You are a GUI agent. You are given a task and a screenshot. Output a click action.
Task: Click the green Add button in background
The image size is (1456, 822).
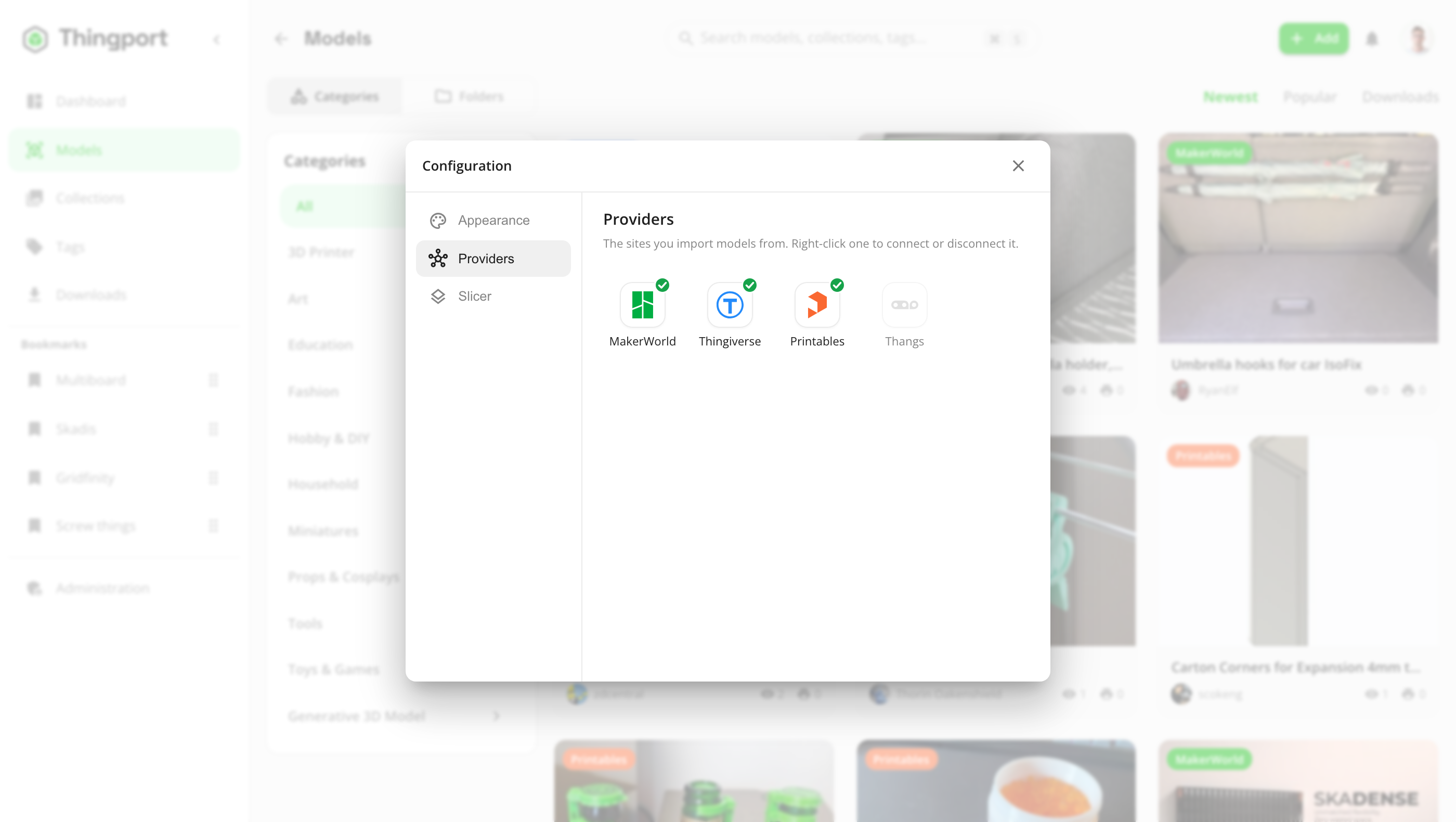1314,38
